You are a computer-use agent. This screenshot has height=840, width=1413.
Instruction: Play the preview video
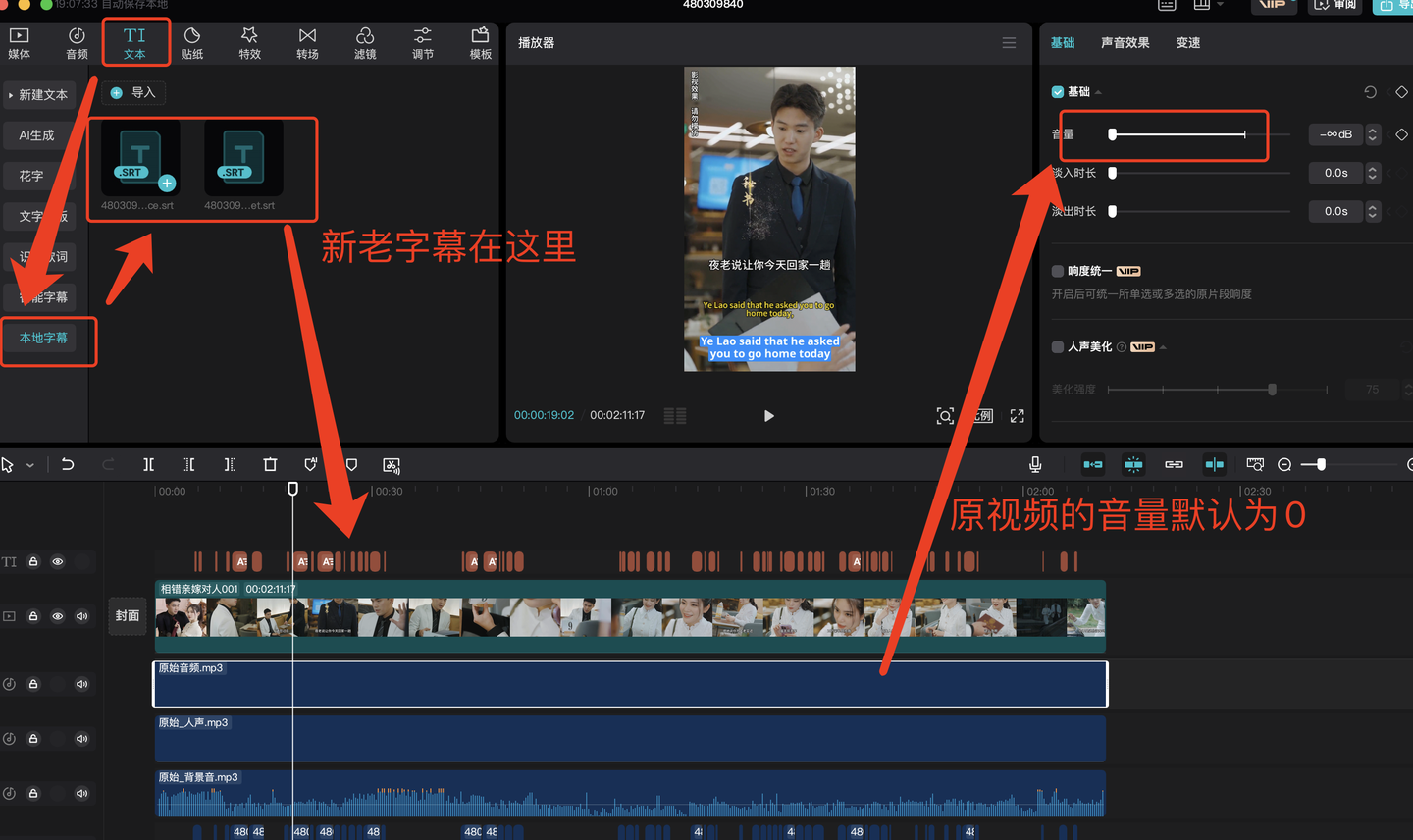768,416
